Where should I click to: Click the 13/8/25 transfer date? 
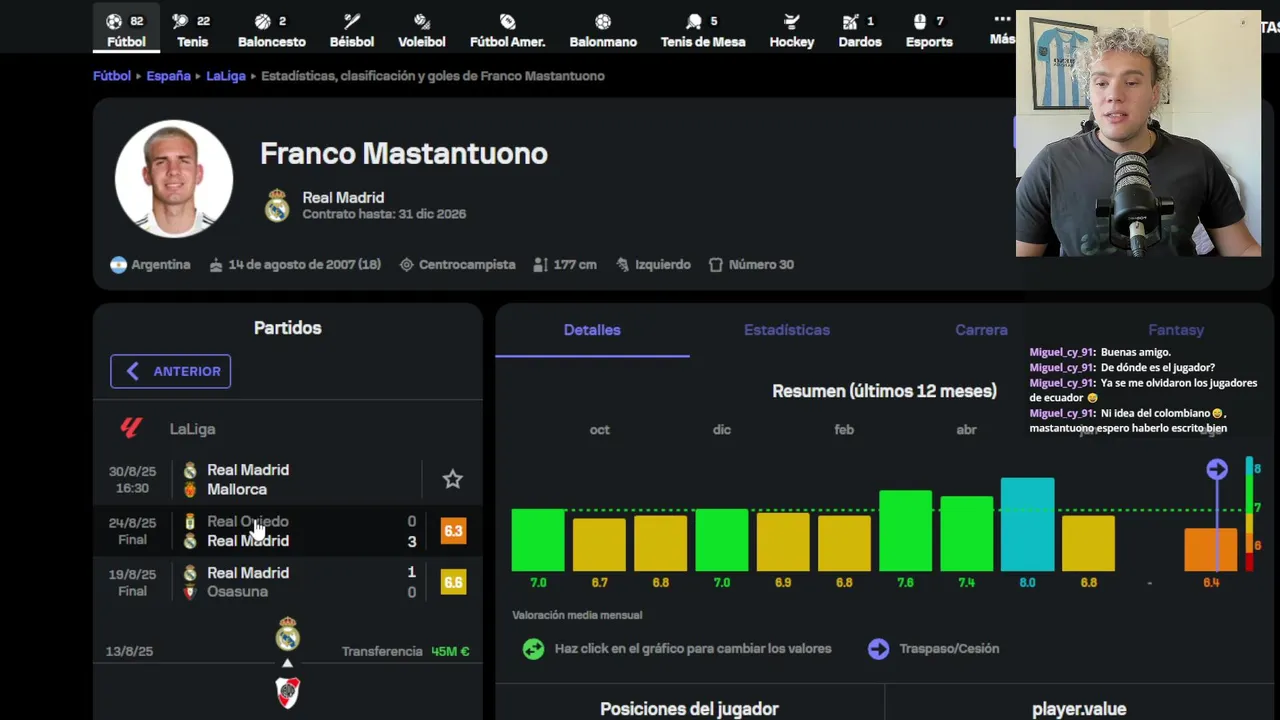point(129,651)
